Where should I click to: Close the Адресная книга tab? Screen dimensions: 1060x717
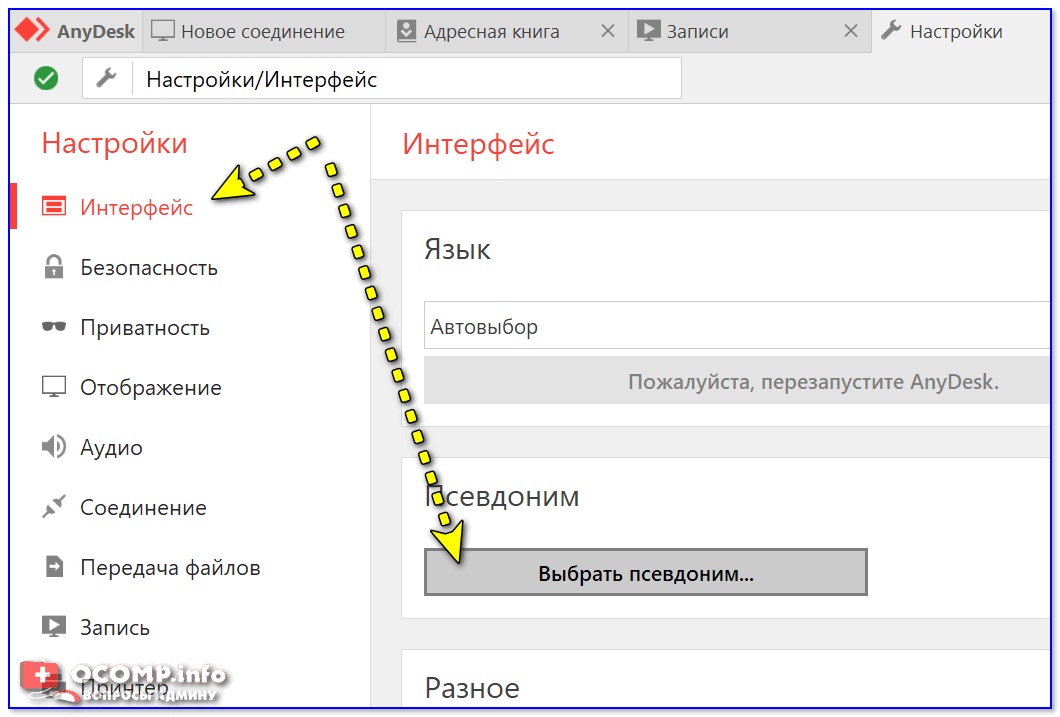(608, 30)
